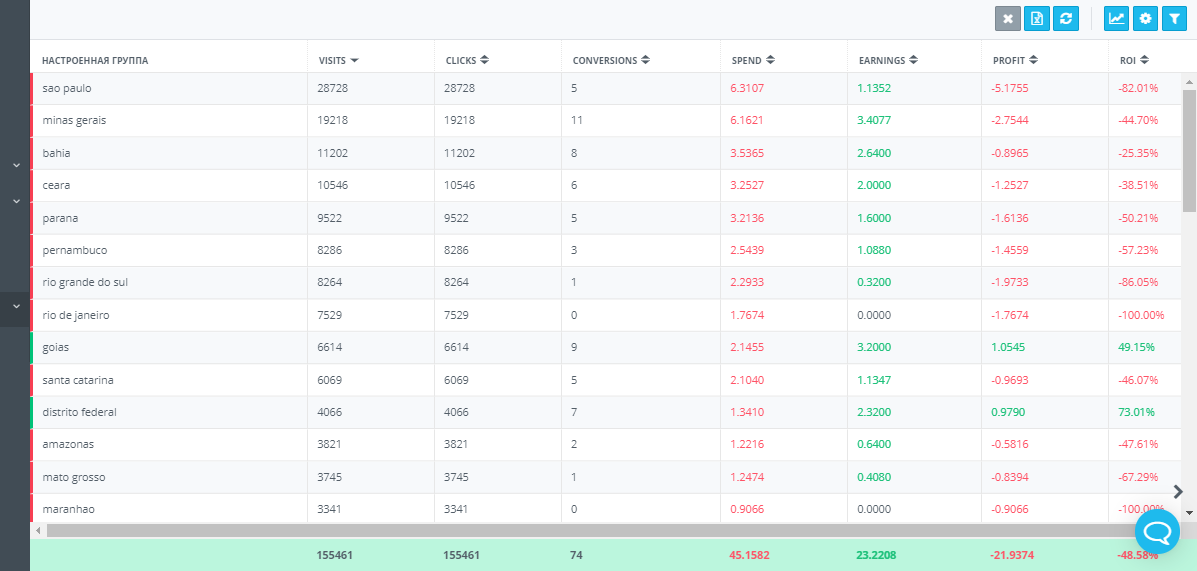
Task: Select the pernambuco row name
Action: click(74, 250)
